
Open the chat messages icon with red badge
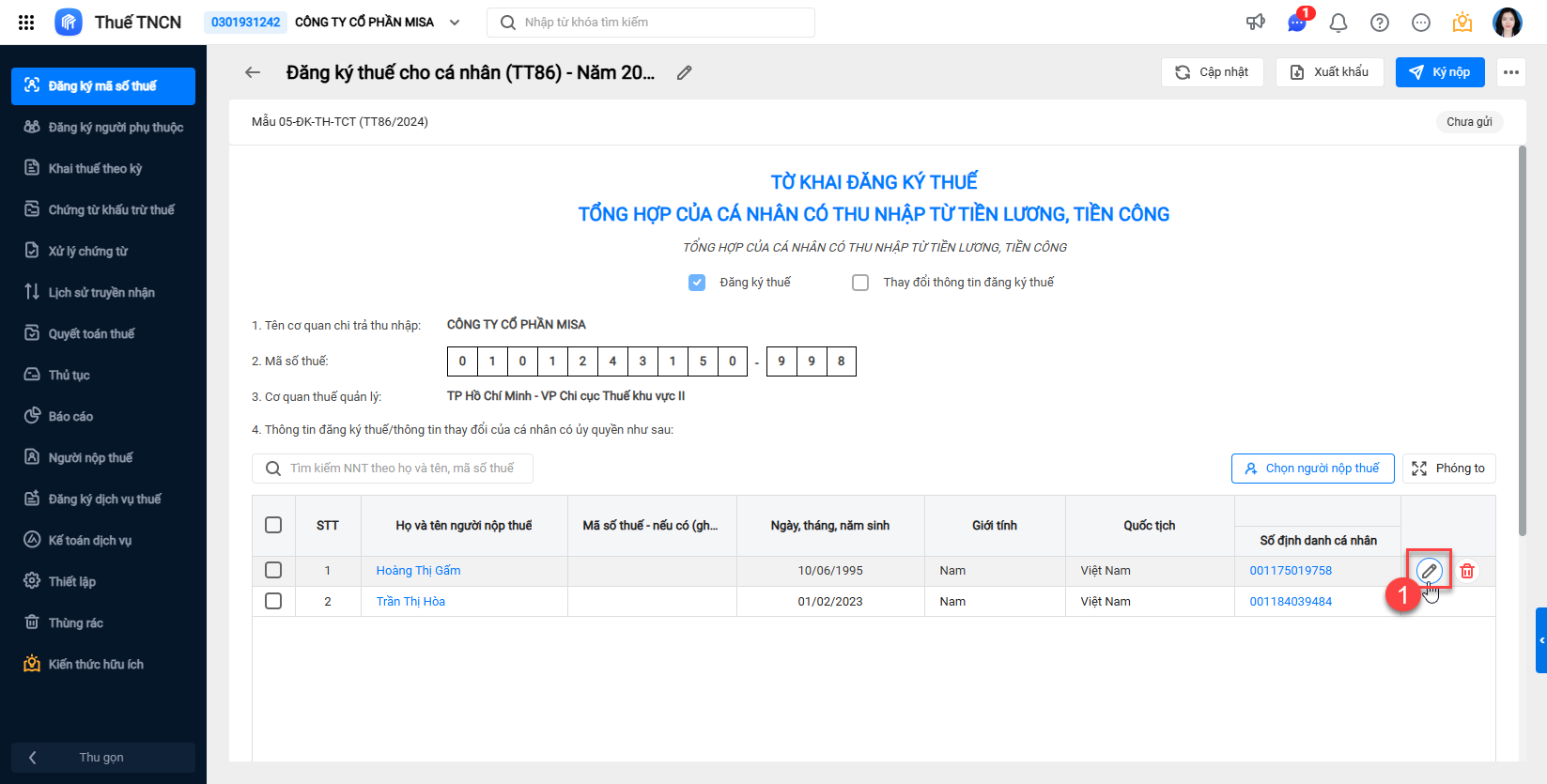[1297, 23]
